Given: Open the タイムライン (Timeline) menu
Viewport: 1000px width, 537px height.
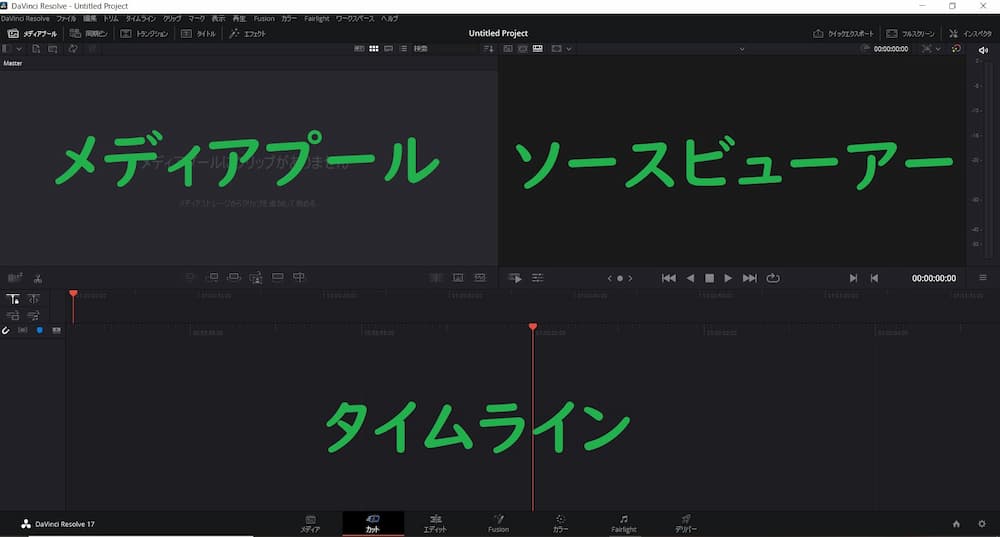Looking at the screenshot, I should pos(140,18).
